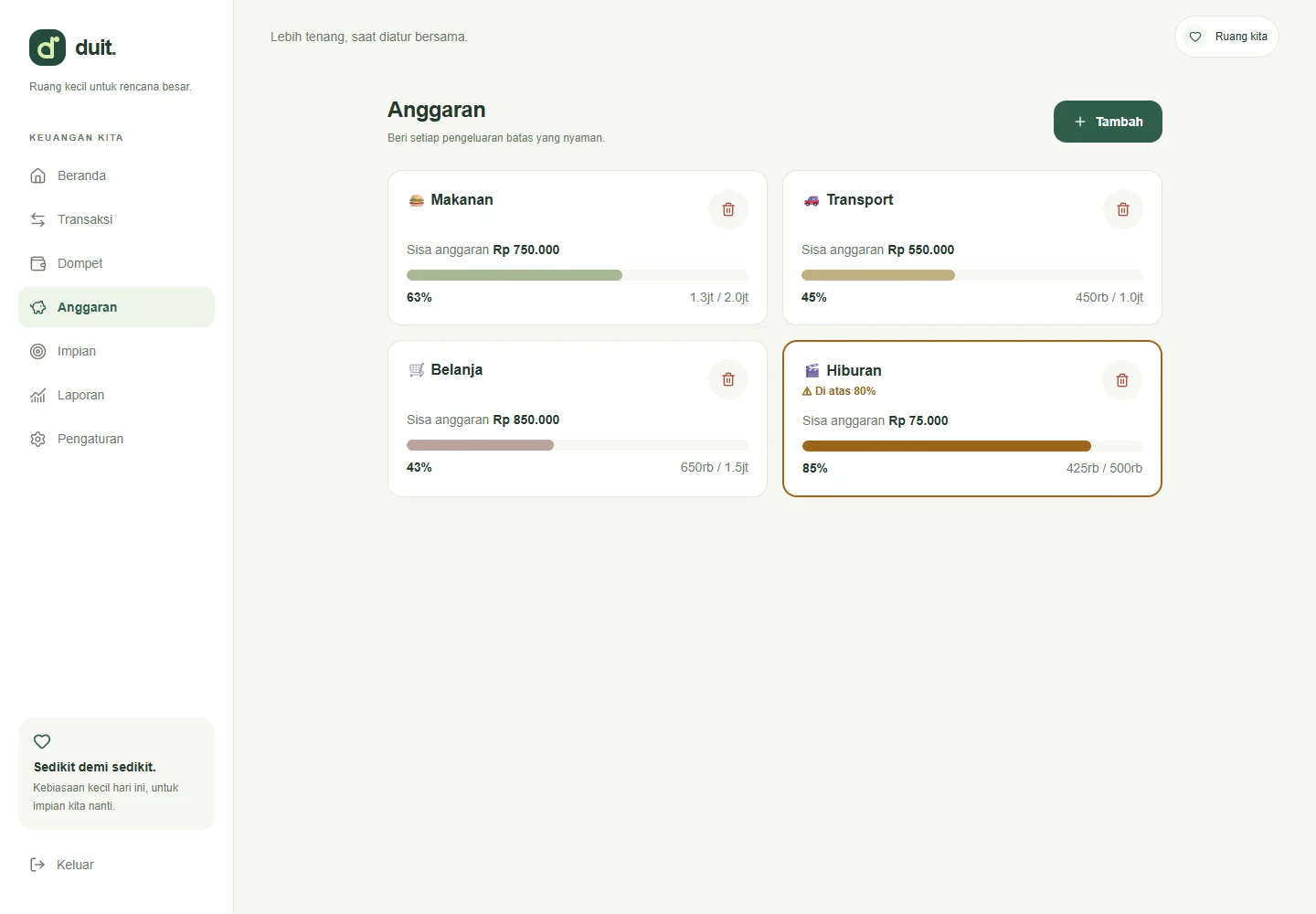Screen dimensions: 1316x914
Task: Remove the Hiburan budget with trash icon
Action: tap(1122, 380)
